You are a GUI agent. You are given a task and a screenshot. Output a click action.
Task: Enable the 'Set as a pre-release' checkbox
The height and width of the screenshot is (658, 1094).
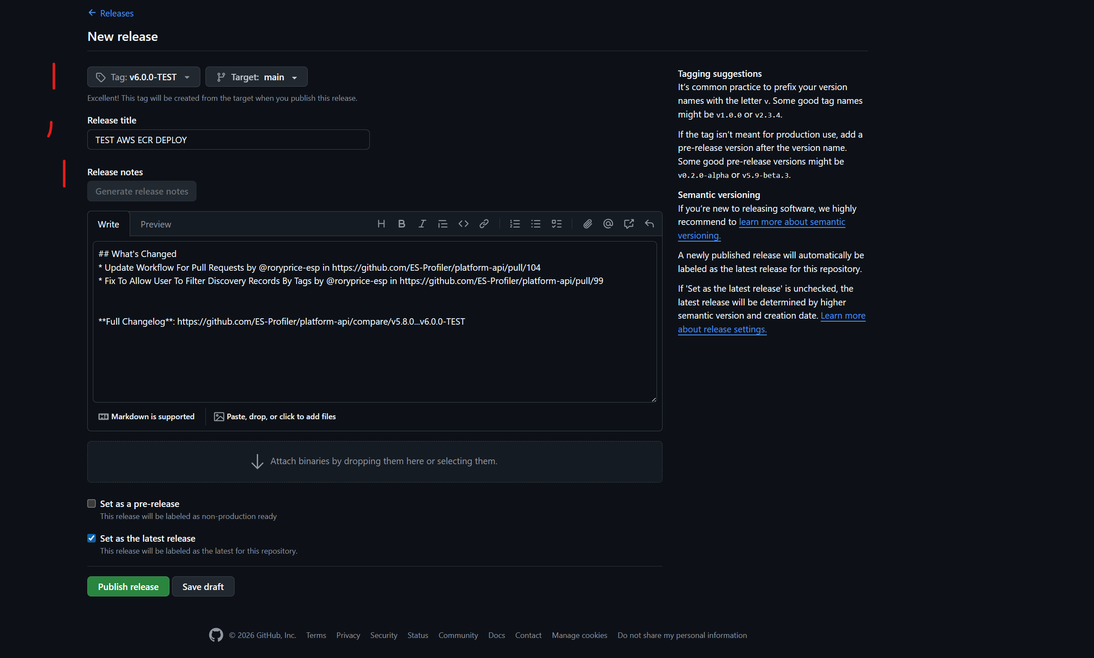92,504
